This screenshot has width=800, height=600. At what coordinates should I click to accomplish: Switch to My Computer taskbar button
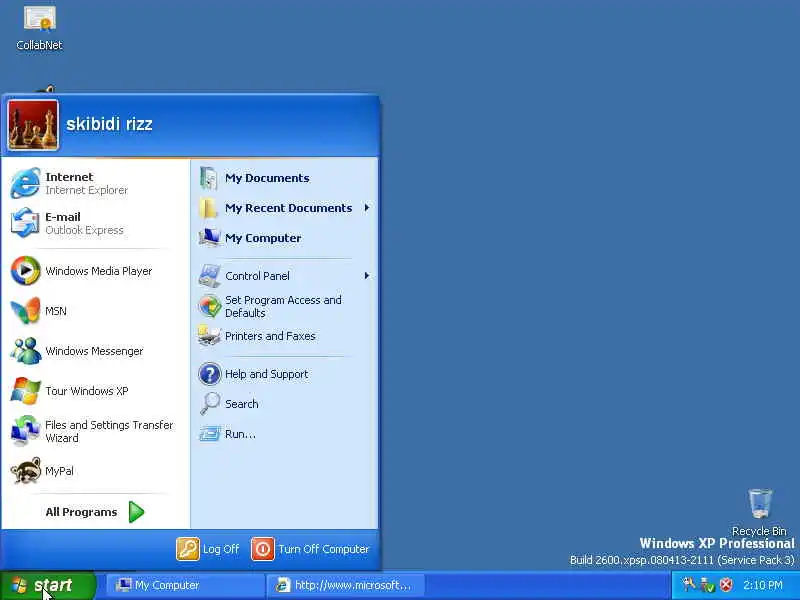[x=185, y=585]
